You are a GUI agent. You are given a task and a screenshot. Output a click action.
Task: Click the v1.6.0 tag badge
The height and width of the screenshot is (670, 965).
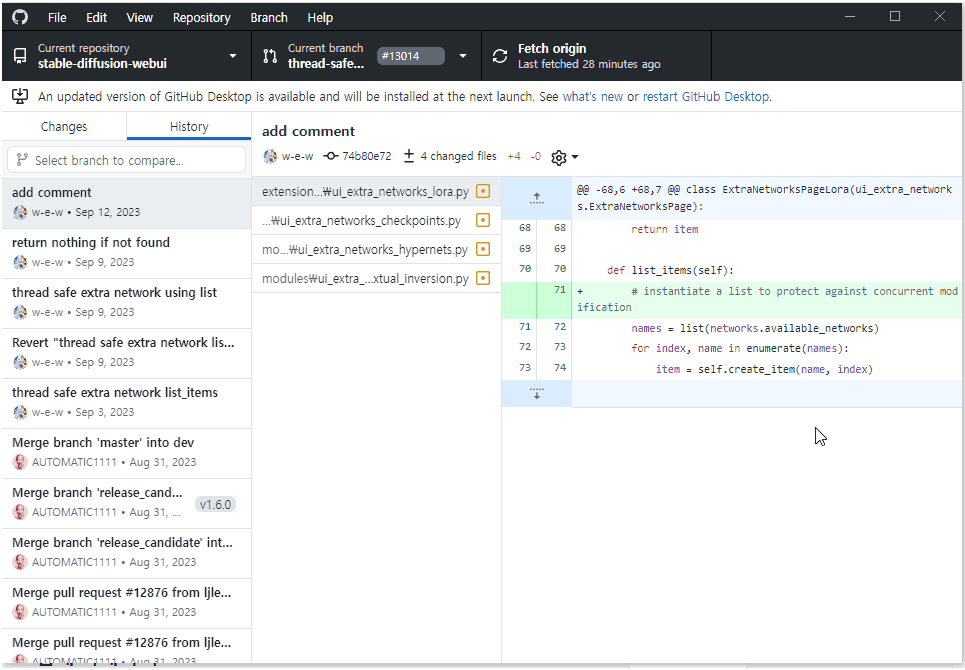pos(215,504)
